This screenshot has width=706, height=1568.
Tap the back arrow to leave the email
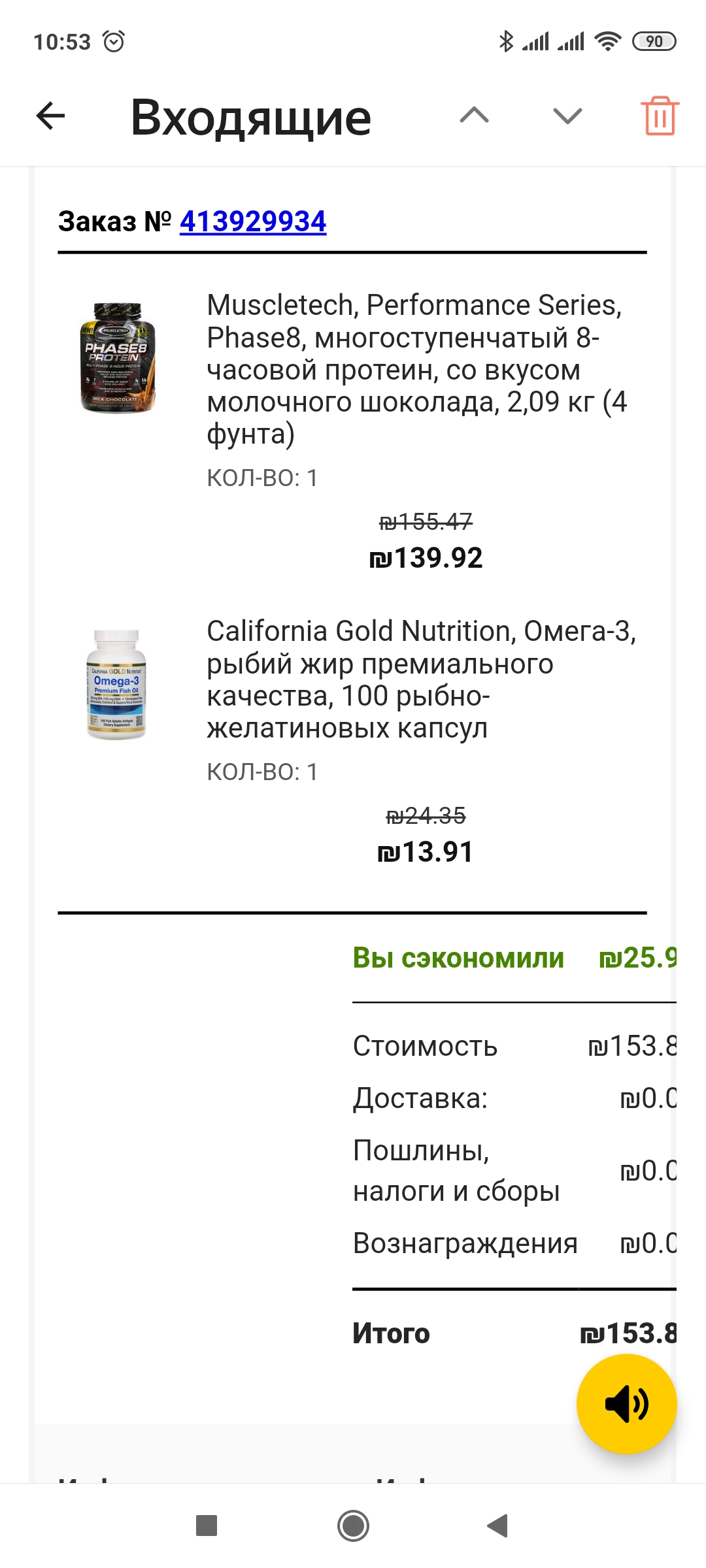pyautogui.click(x=50, y=117)
